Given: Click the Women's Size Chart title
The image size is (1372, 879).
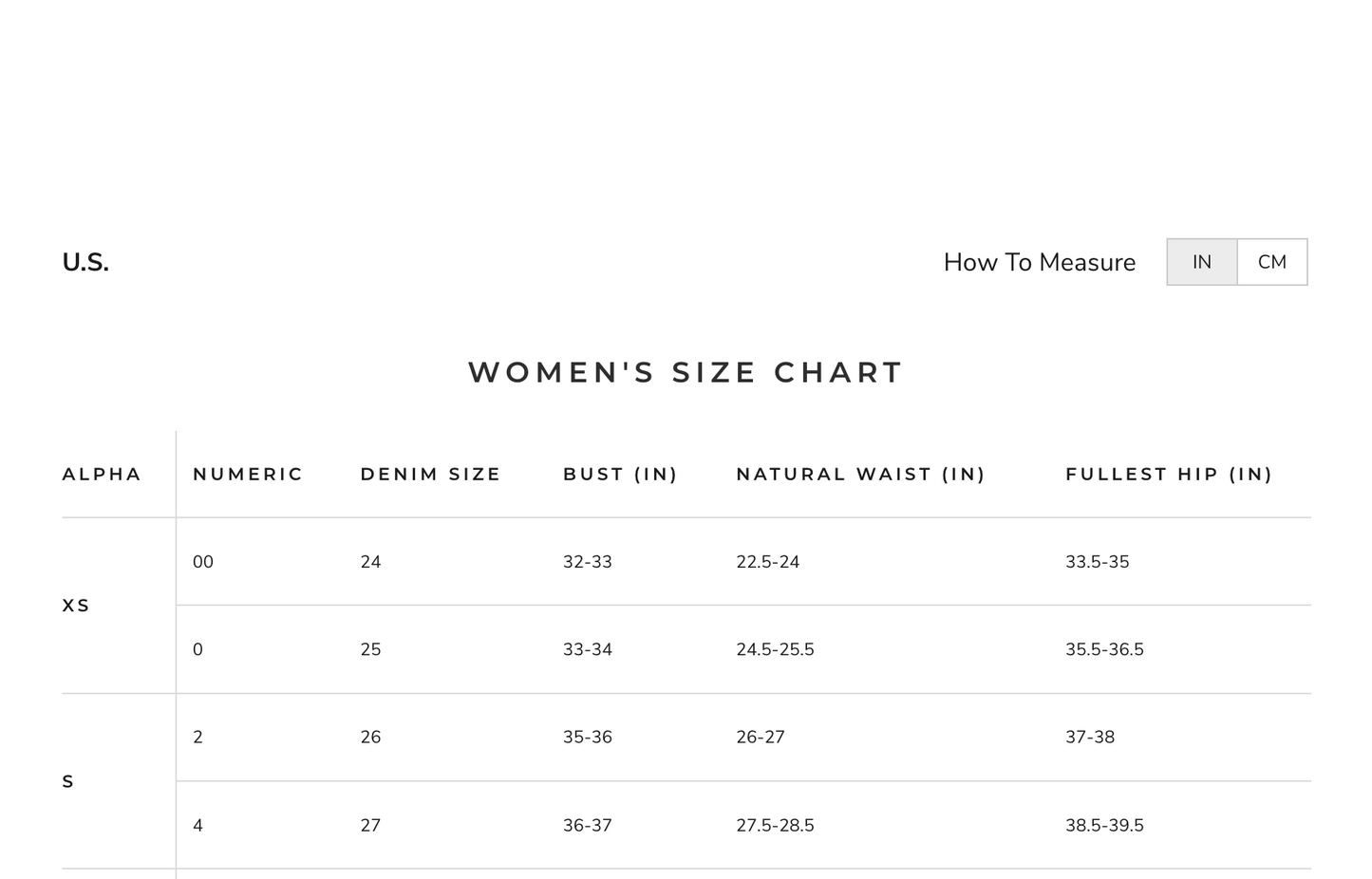Looking at the screenshot, I should click(686, 372).
